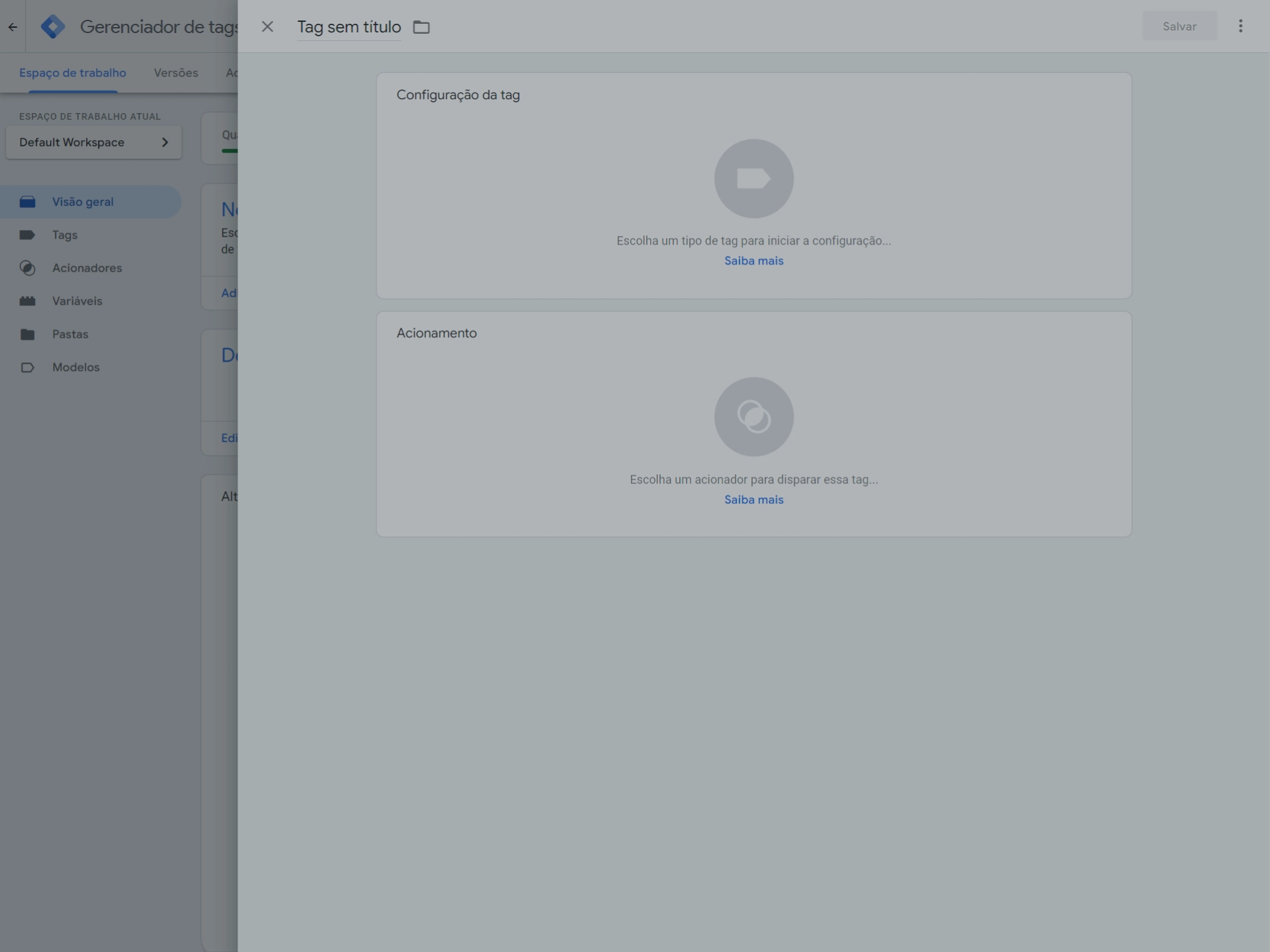Close the tag editor panel

[267, 26]
